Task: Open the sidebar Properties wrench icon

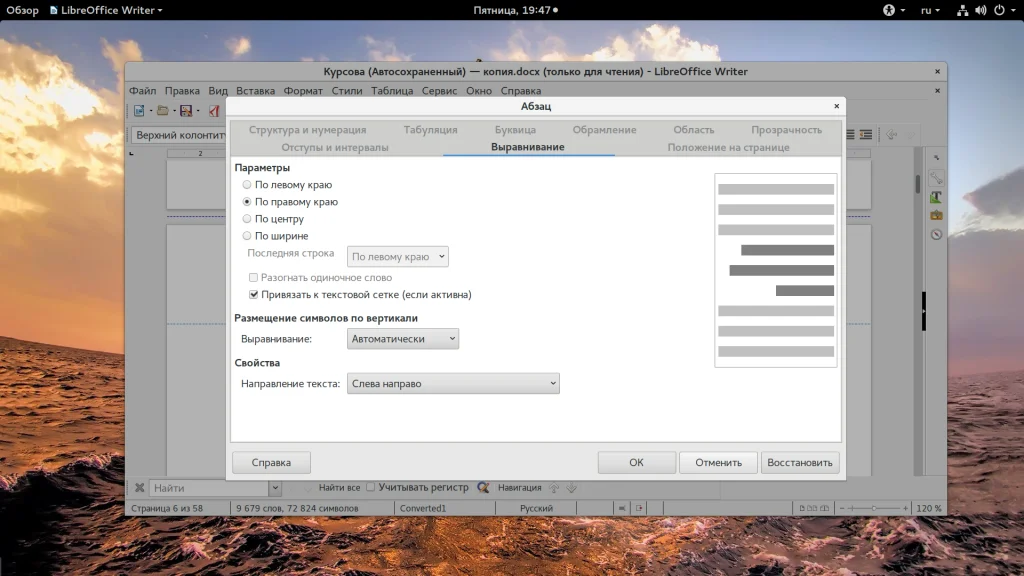Action: click(x=936, y=178)
